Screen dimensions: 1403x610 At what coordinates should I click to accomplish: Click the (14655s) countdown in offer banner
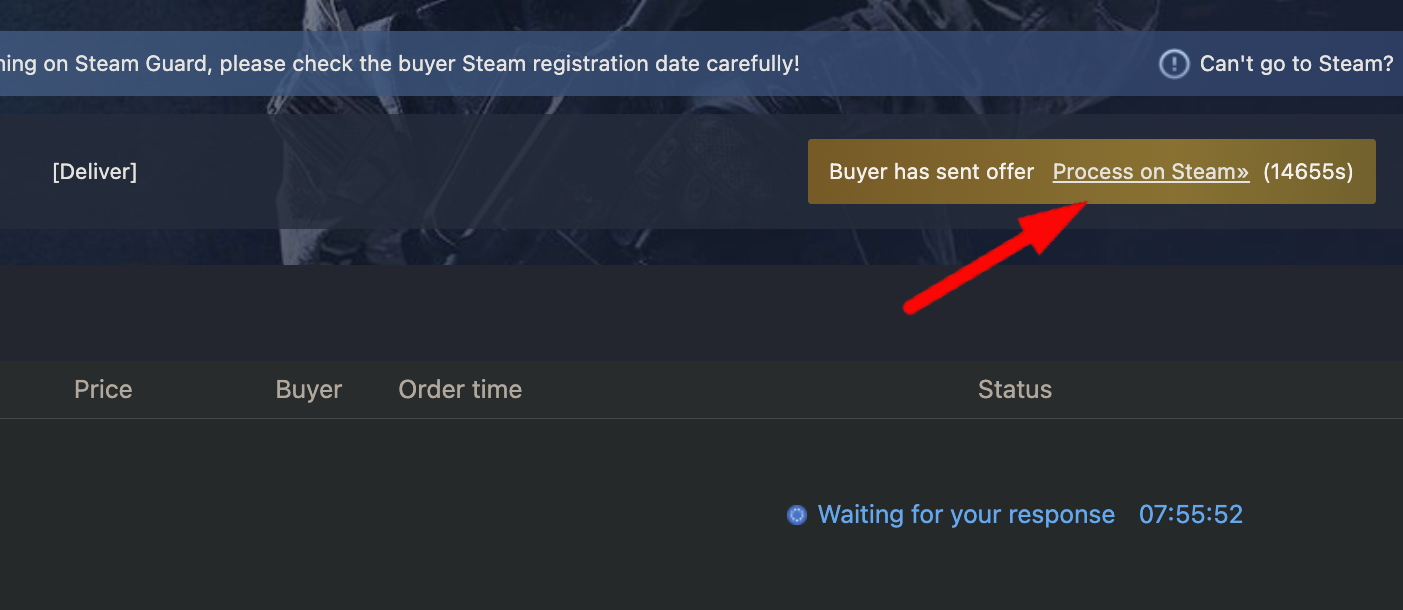coord(1308,172)
